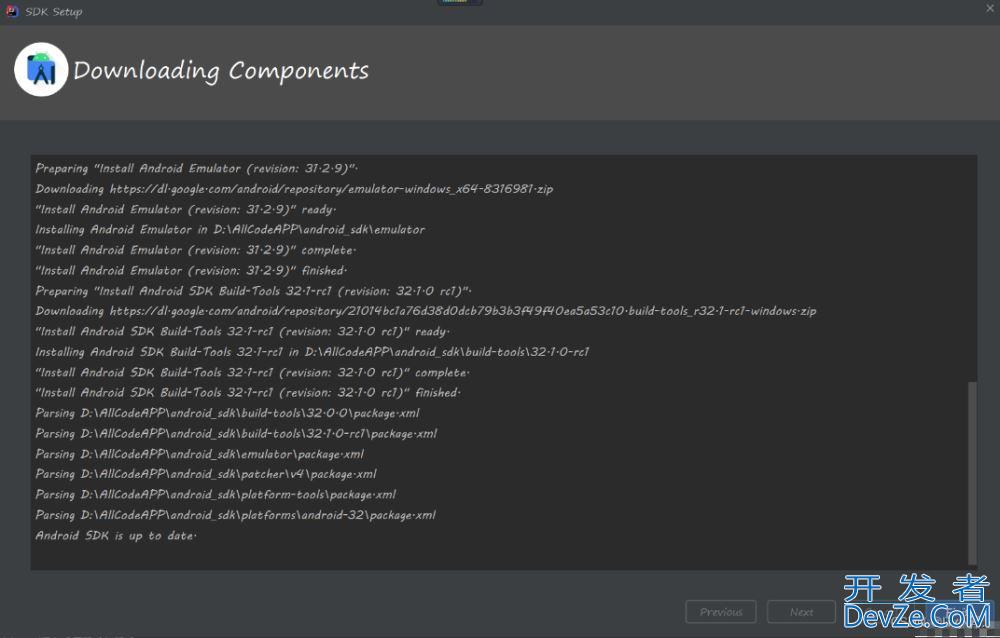Image resolution: width=1000 pixels, height=638 pixels.
Task: Close the SDK Setup window
Action: 990,8
